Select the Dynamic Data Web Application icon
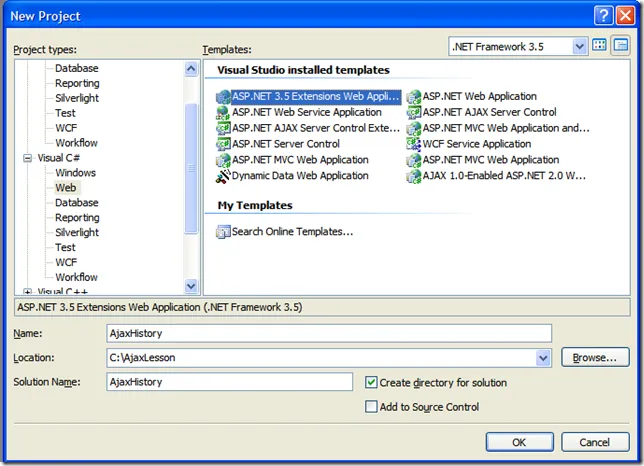The image size is (644, 466). pyautogui.click(x=223, y=176)
